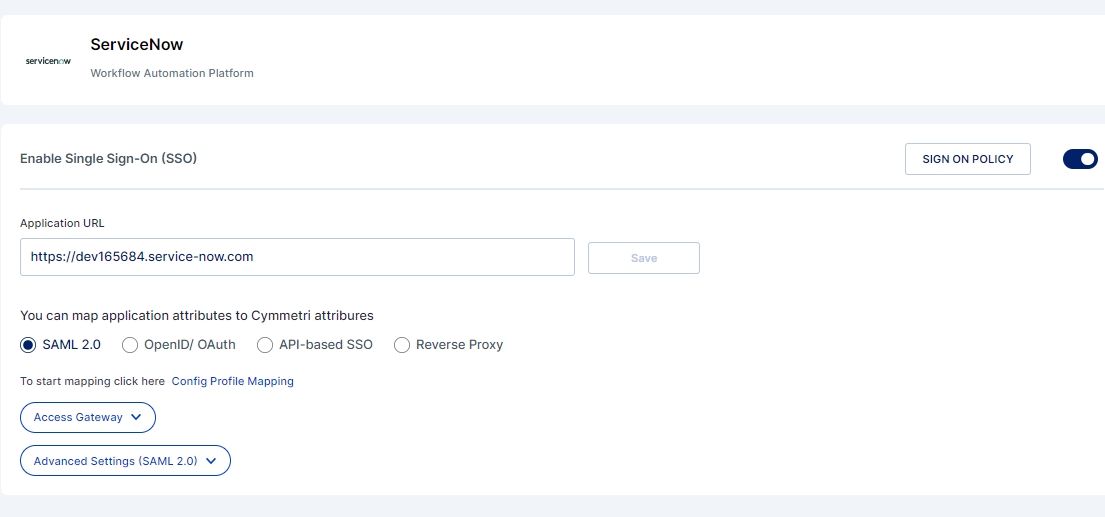Viewport: 1105px width, 517px height.
Task: Pick the Reverse Proxy radio button
Action: click(402, 345)
